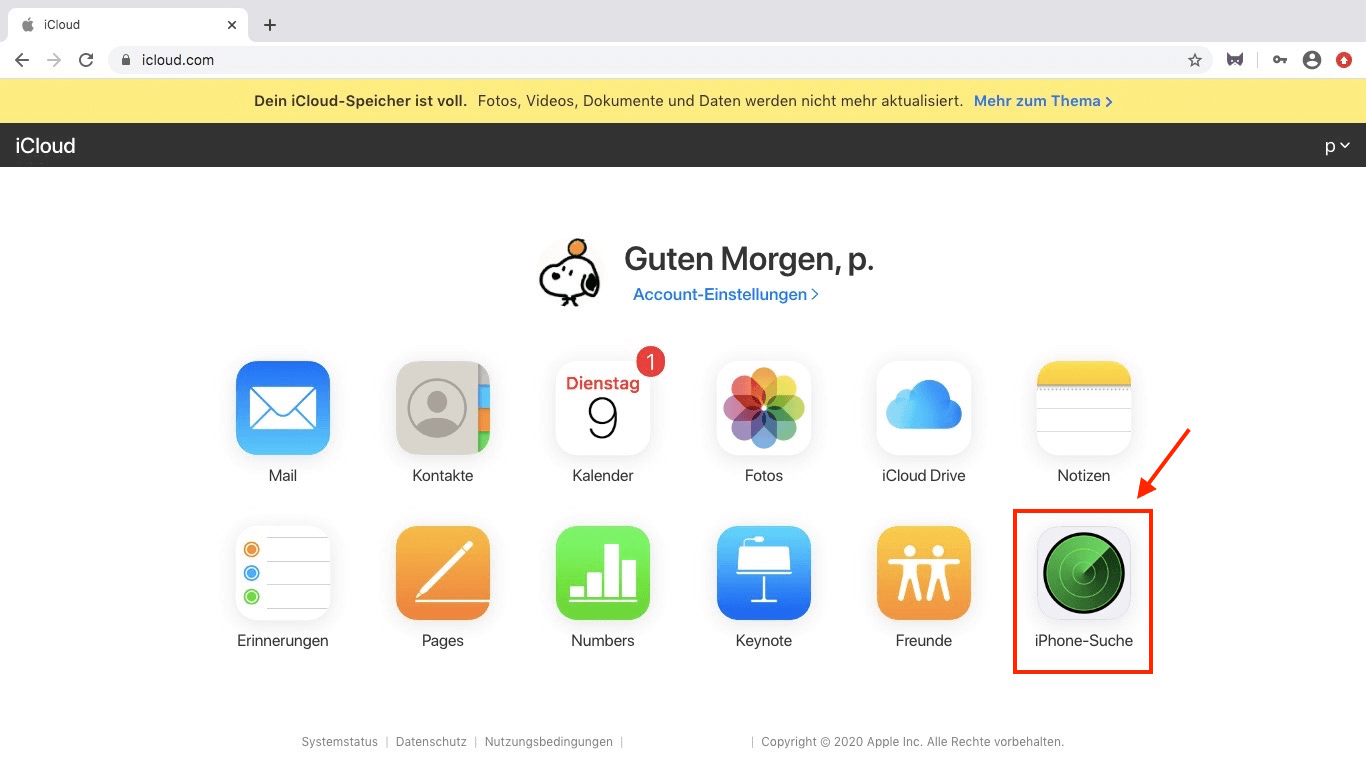The height and width of the screenshot is (768, 1366).
Task: Open the Freunde app icon
Action: click(x=924, y=573)
